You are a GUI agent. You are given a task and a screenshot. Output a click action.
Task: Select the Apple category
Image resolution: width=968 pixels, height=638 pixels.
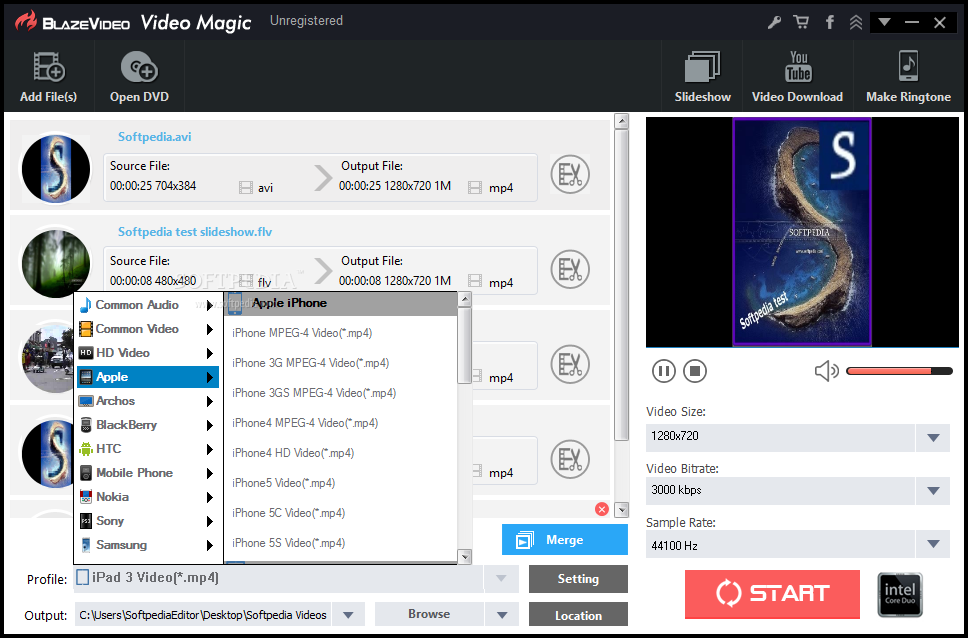tap(147, 377)
